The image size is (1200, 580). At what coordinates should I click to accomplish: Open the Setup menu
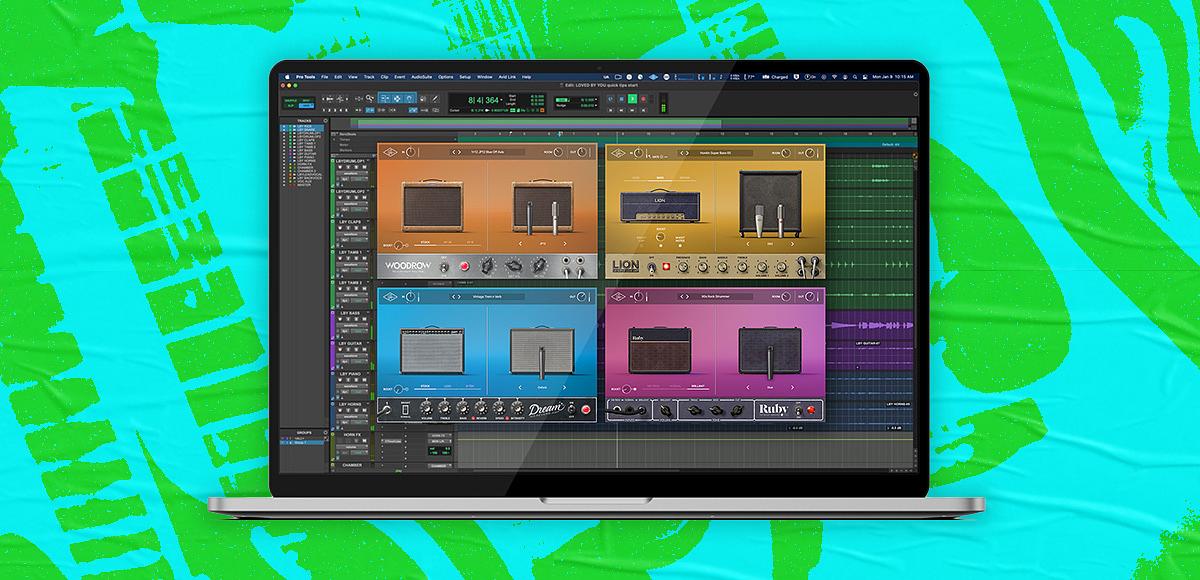[x=465, y=77]
